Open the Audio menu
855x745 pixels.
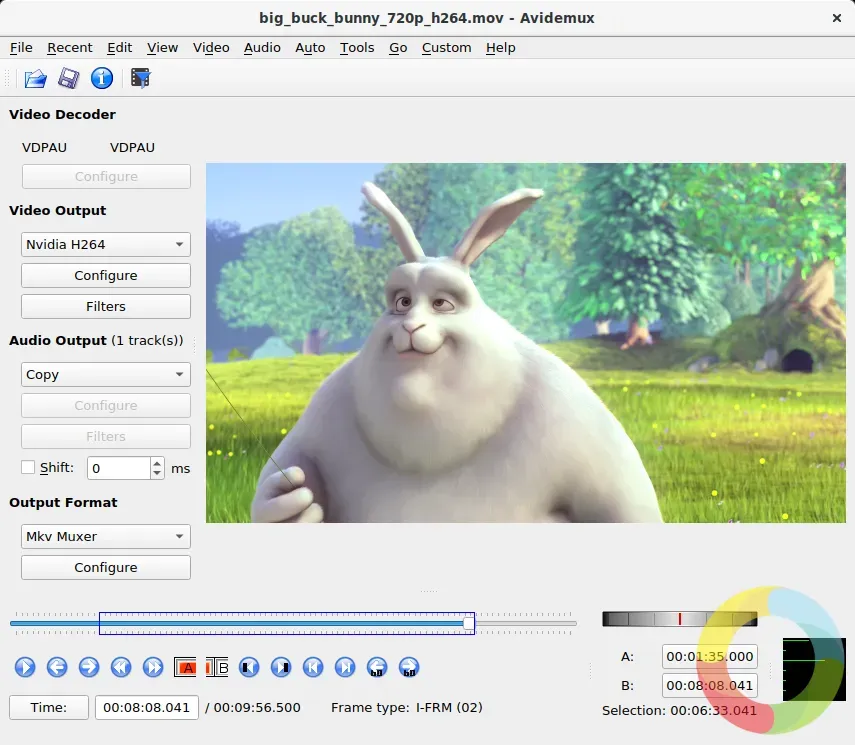point(262,48)
